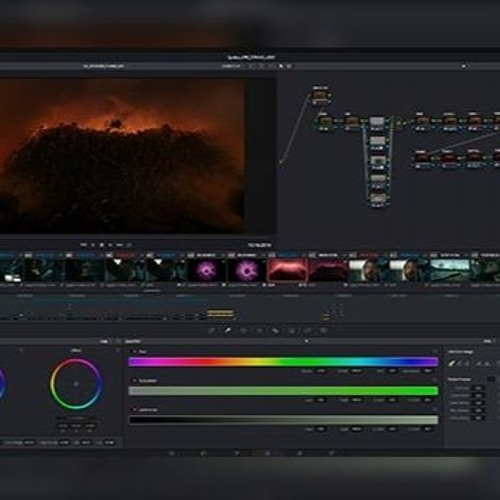Select the second man's face clip thumbnail

tap(409, 270)
